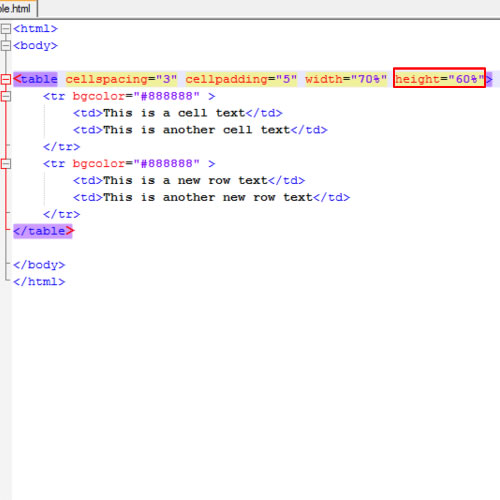Collapse the second tr row fold marker
This screenshot has width=500, height=500.
point(6,164)
